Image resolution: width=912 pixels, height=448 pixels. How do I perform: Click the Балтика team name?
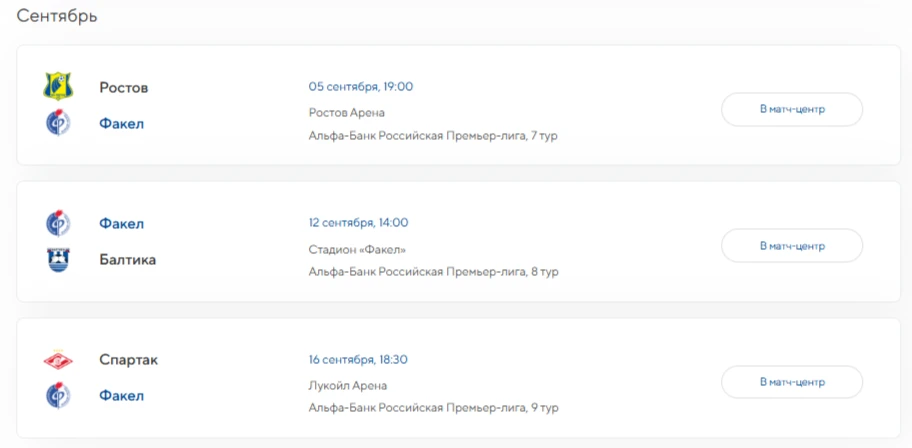coord(127,260)
